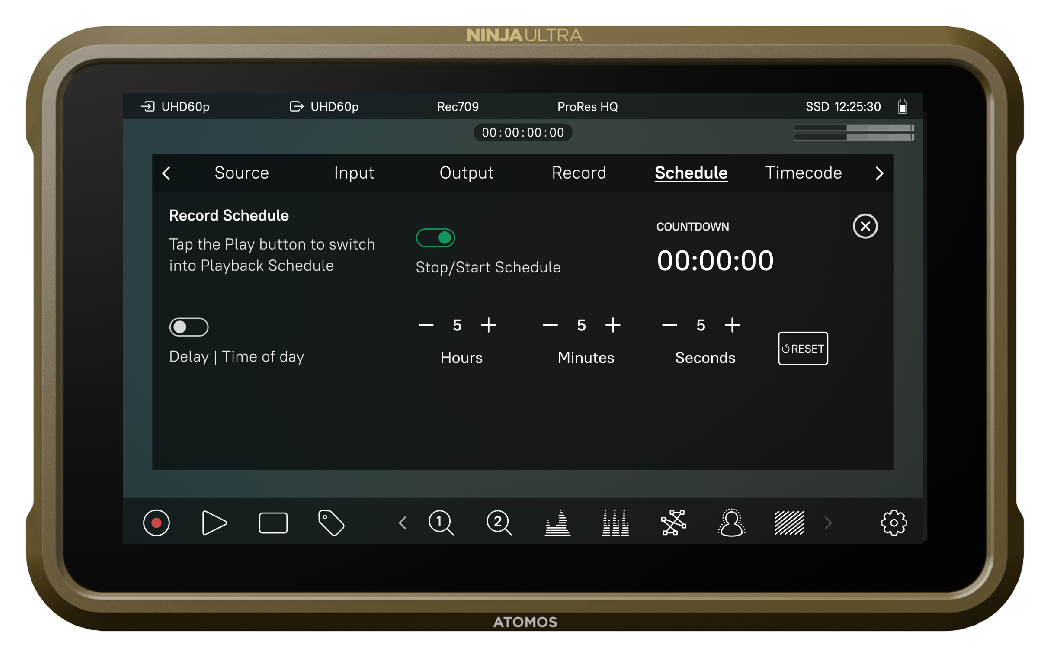Select the Schedule tab
Screen dimensions: 1050x657
pyautogui.click(x=691, y=173)
